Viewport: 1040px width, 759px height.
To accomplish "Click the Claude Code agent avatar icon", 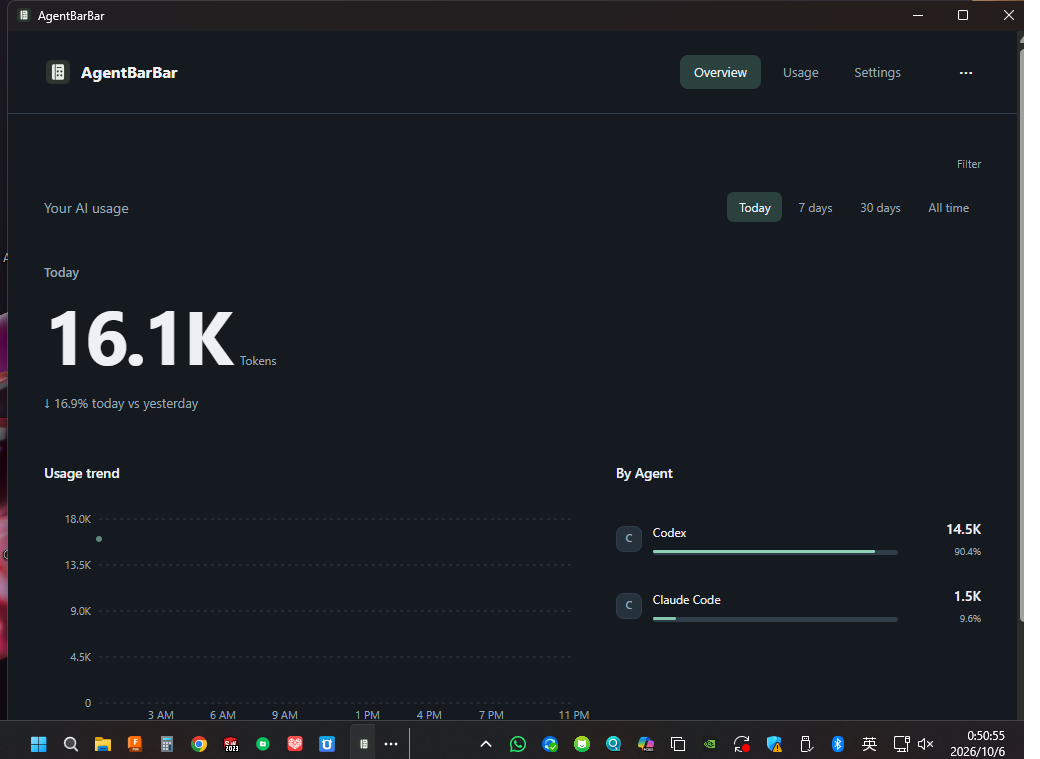I will point(629,605).
